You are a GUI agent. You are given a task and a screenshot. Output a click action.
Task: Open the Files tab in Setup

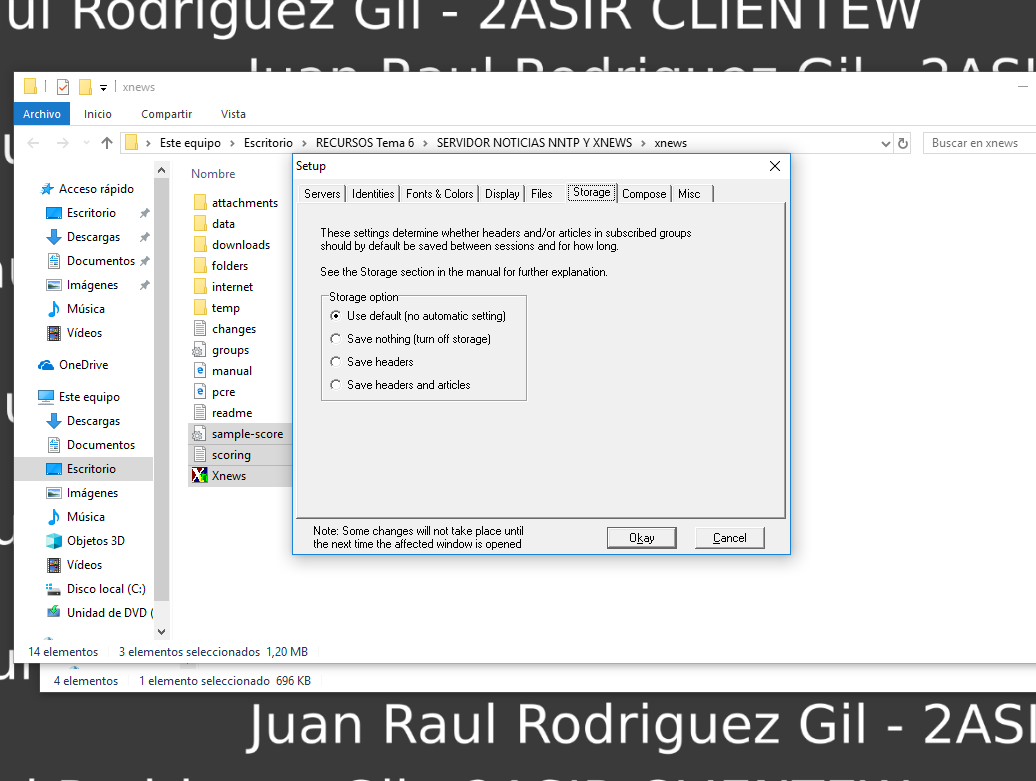click(542, 194)
